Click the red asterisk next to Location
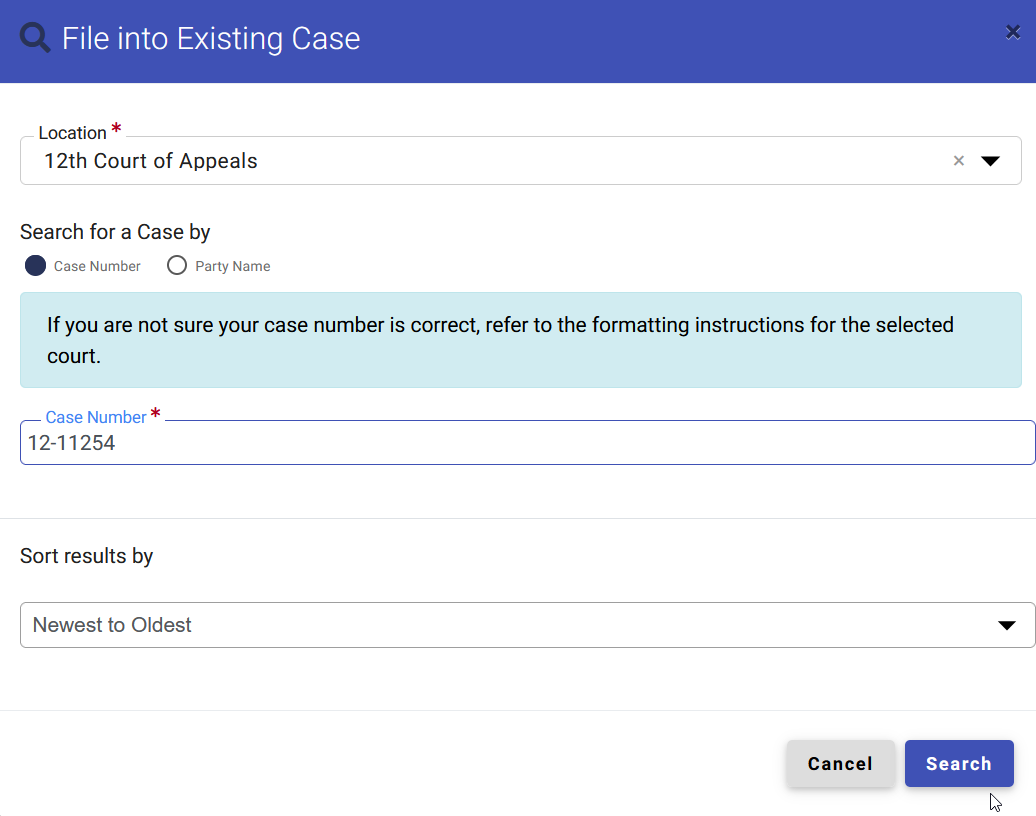This screenshot has width=1036, height=816. (115, 126)
